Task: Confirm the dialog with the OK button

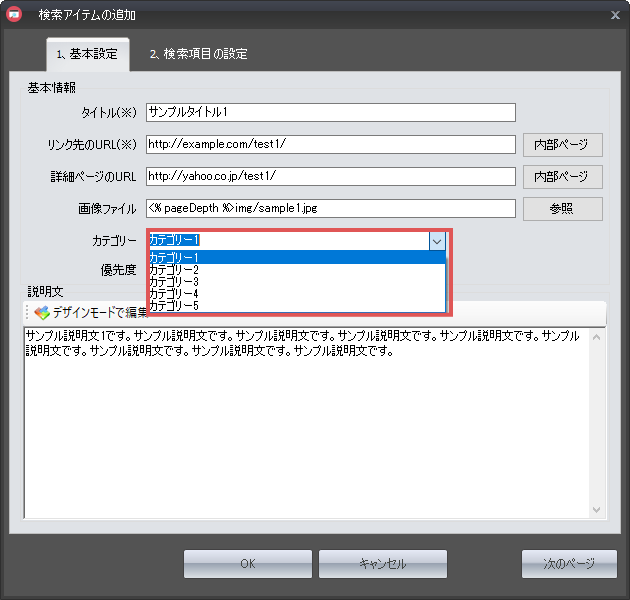Action: [247, 564]
